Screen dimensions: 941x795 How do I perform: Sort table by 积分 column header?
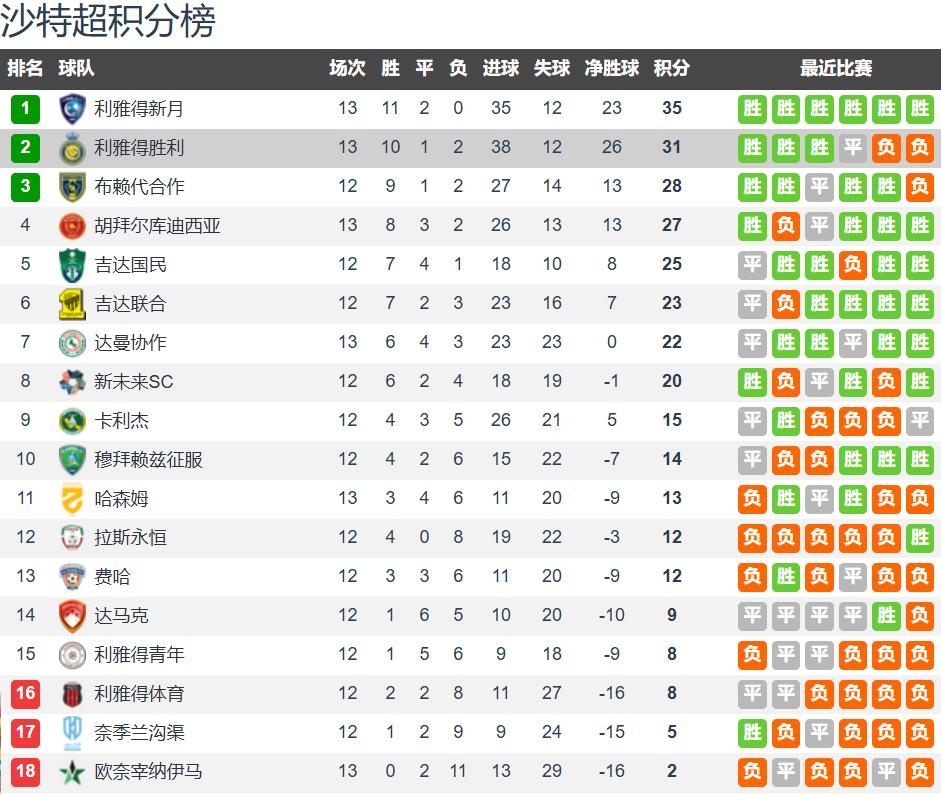click(x=671, y=68)
